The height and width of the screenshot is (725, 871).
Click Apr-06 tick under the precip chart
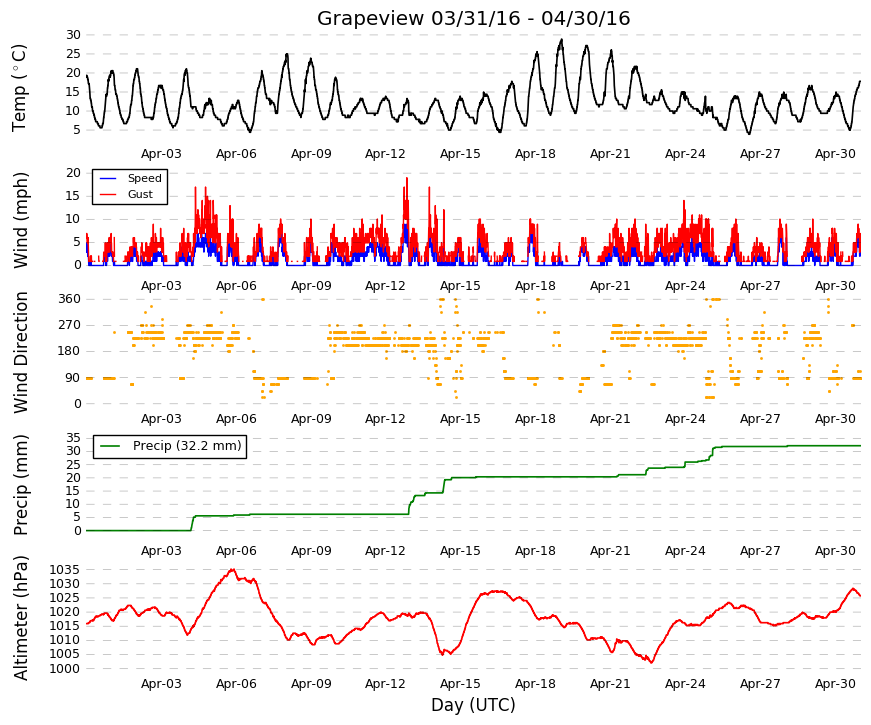click(x=236, y=551)
